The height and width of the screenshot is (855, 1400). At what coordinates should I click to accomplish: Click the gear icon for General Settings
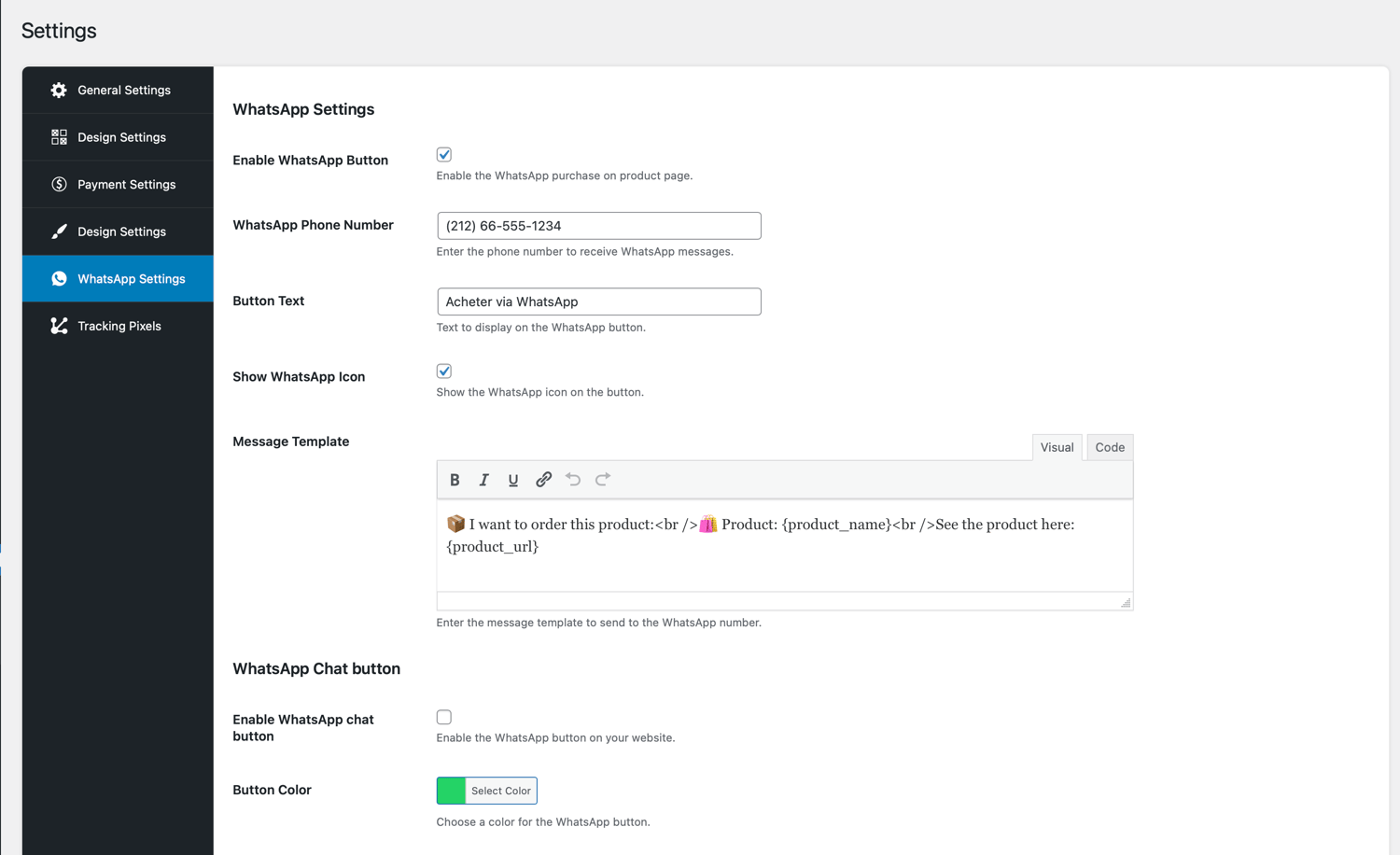point(59,90)
